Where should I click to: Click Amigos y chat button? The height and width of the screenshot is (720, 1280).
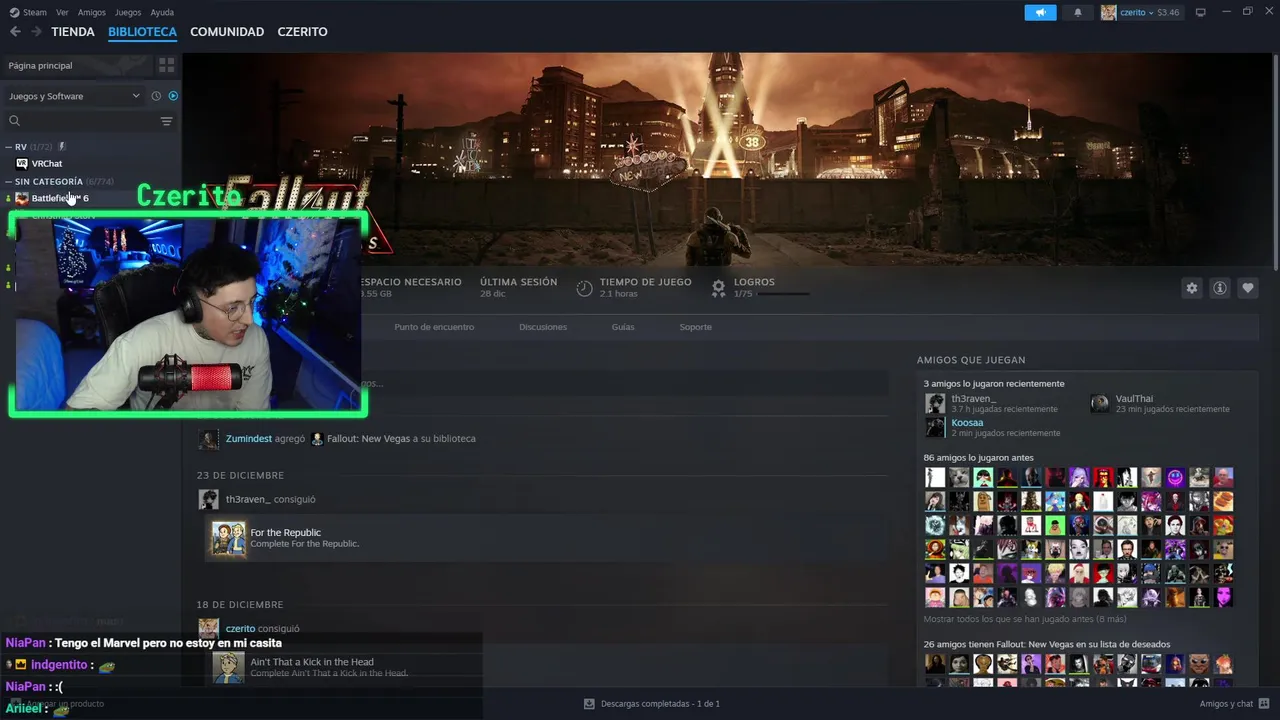coord(1233,704)
